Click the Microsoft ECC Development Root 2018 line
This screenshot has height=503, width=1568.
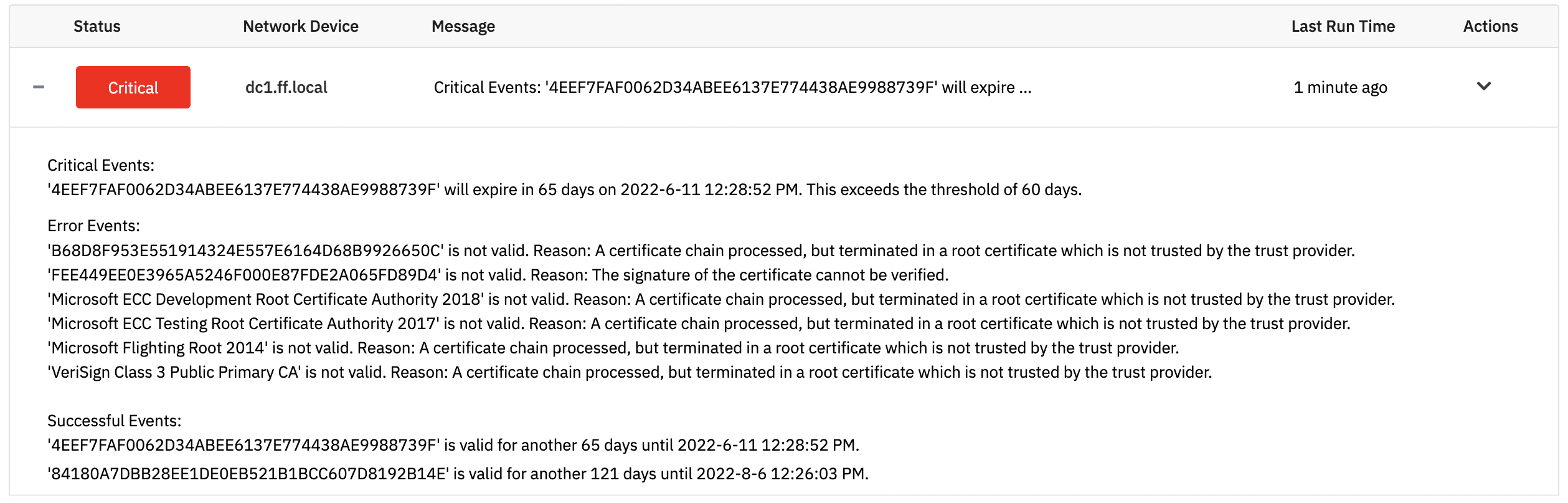pos(721,299)
